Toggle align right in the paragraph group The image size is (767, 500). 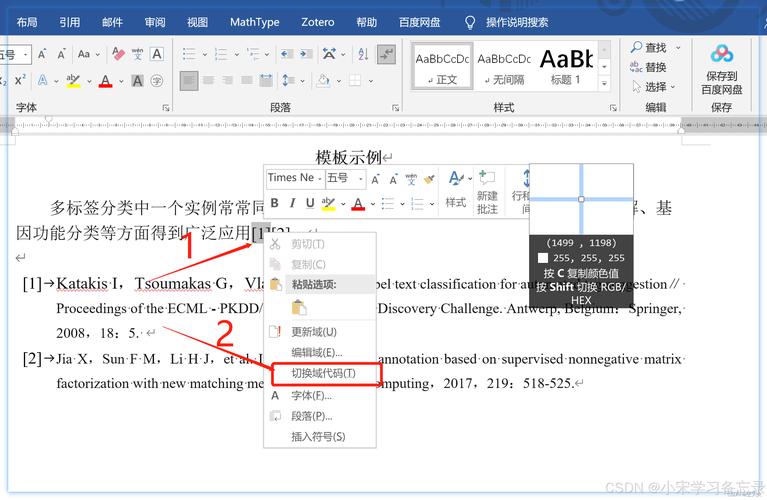click(227, 80)
